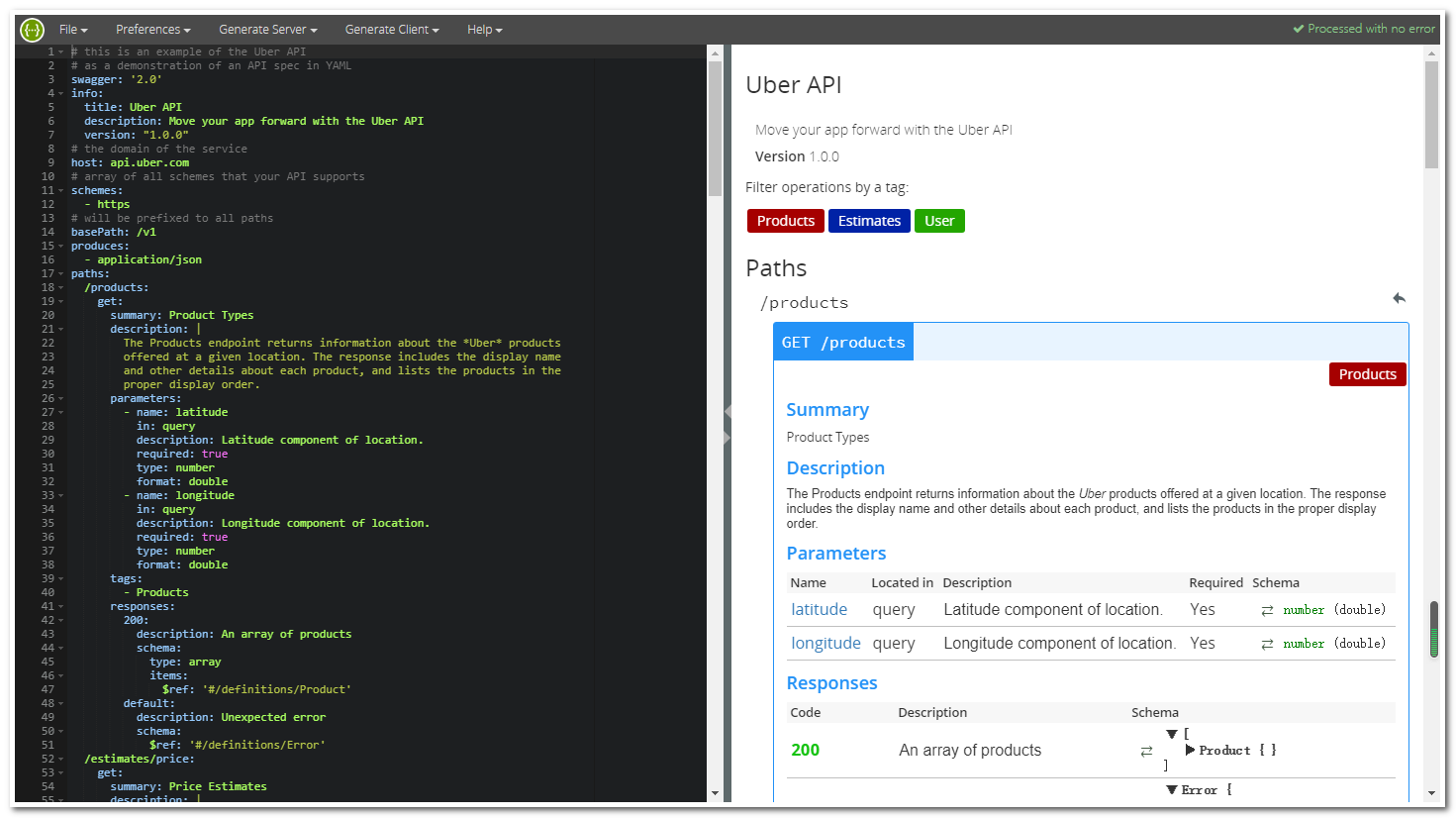Click the 'host: api.uber.com' line
The width and height of the screenshot is (1456, 818).
[130, 162]
